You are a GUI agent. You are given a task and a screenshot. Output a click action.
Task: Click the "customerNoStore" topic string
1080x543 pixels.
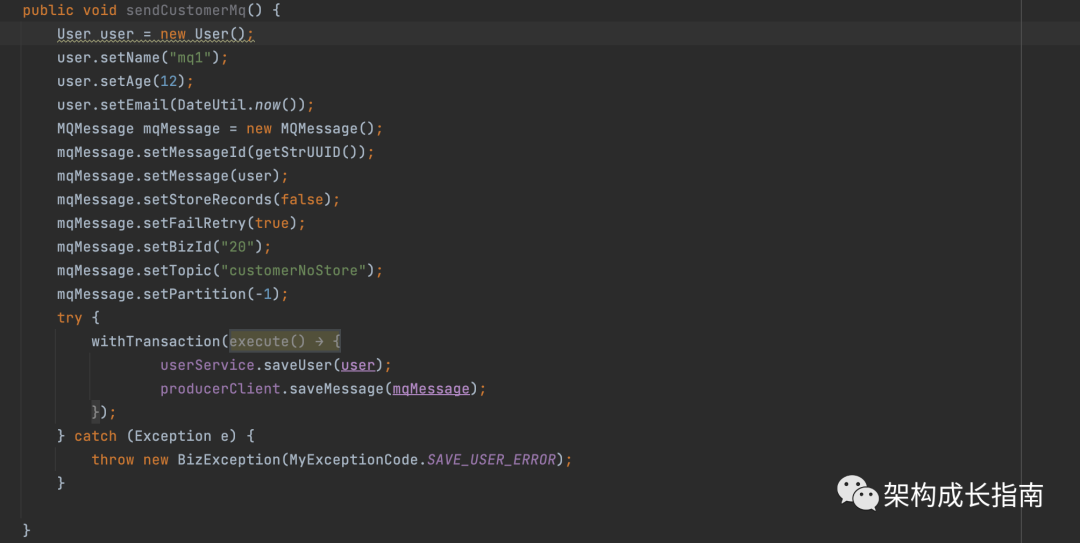tap(297, 270)
